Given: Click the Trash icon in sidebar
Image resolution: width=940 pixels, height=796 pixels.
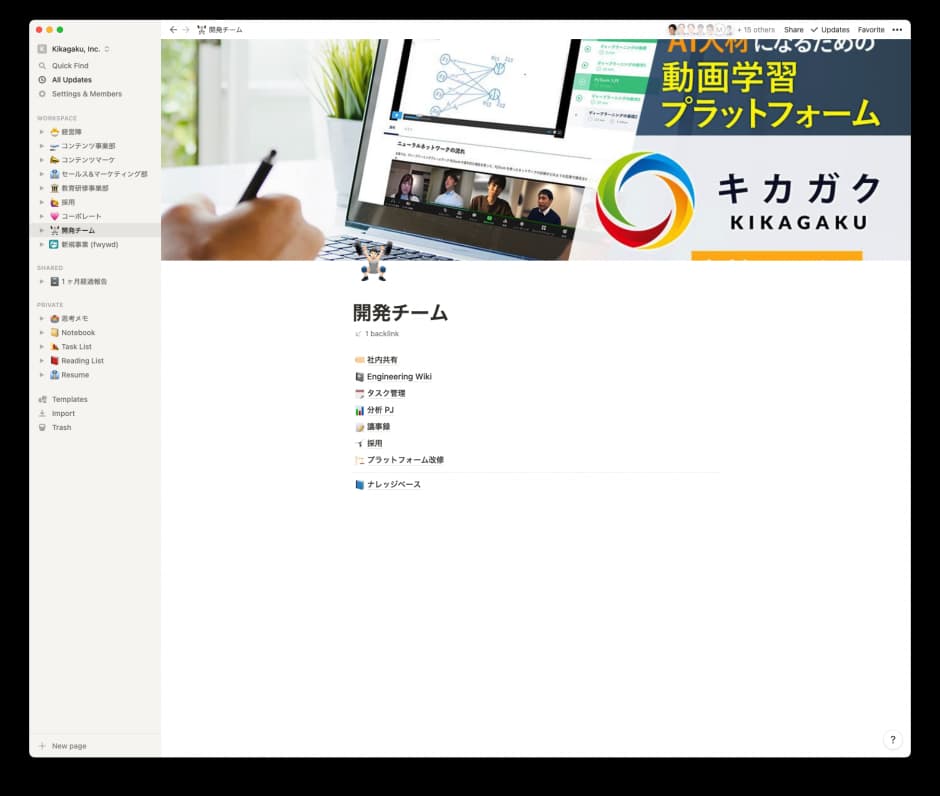Looking at the screenshot, I should pyautogui.click(x=42, y=427).
